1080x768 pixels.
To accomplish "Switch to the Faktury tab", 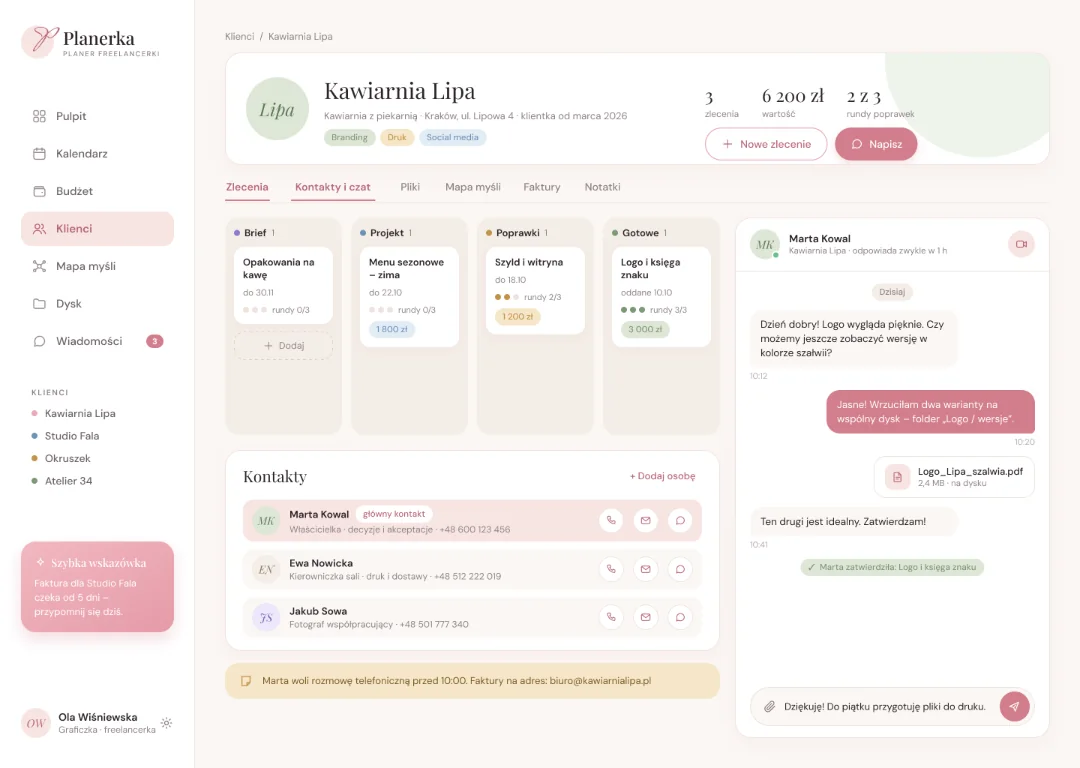I will click(541, 187).
